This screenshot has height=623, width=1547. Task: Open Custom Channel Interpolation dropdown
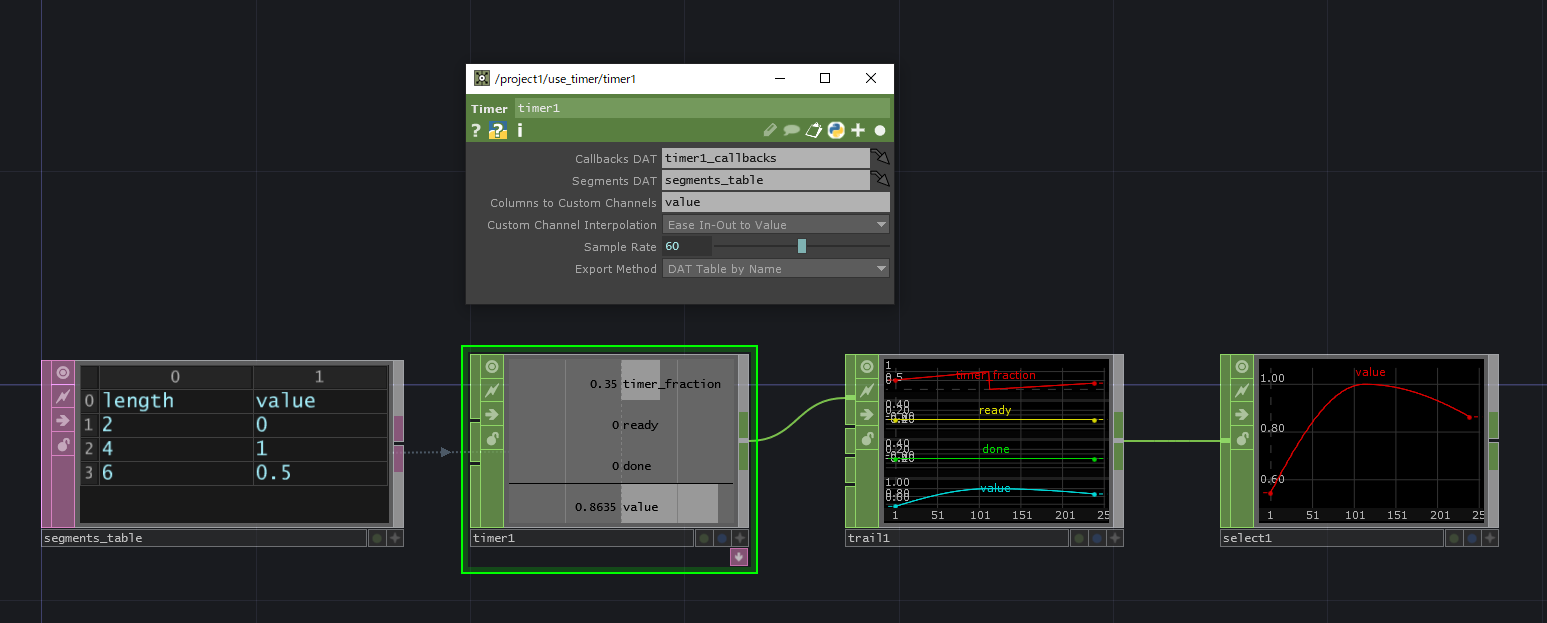[776, 225]
